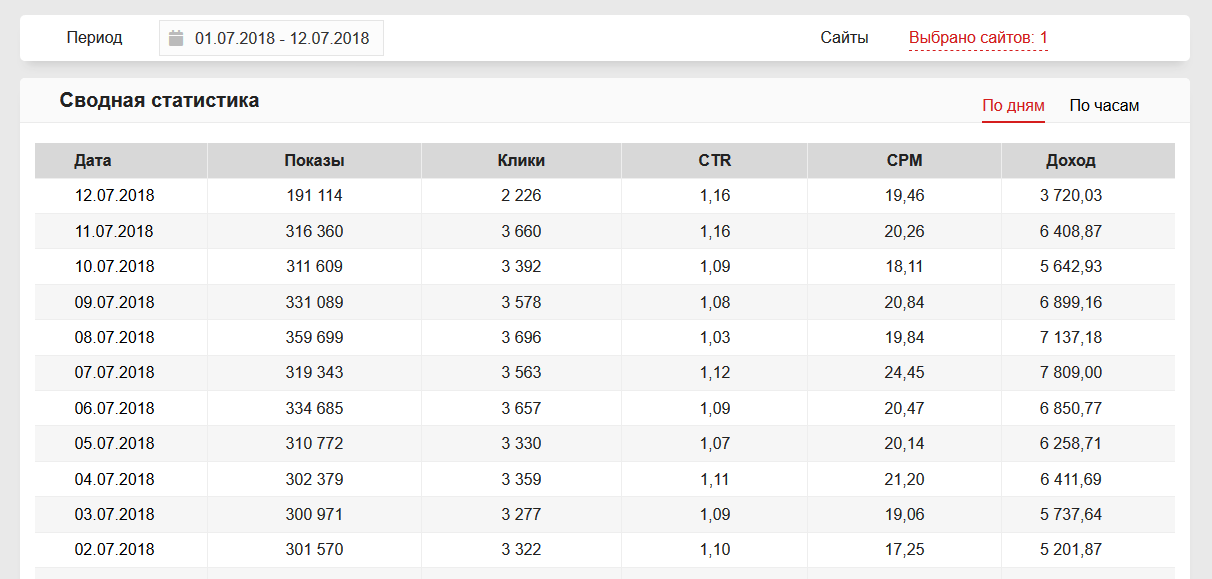Viewport: 1212px width, 579px height.
Task: Select the 02.07.2018 date row
Action: pyautogui.click(x=114, y=549)
